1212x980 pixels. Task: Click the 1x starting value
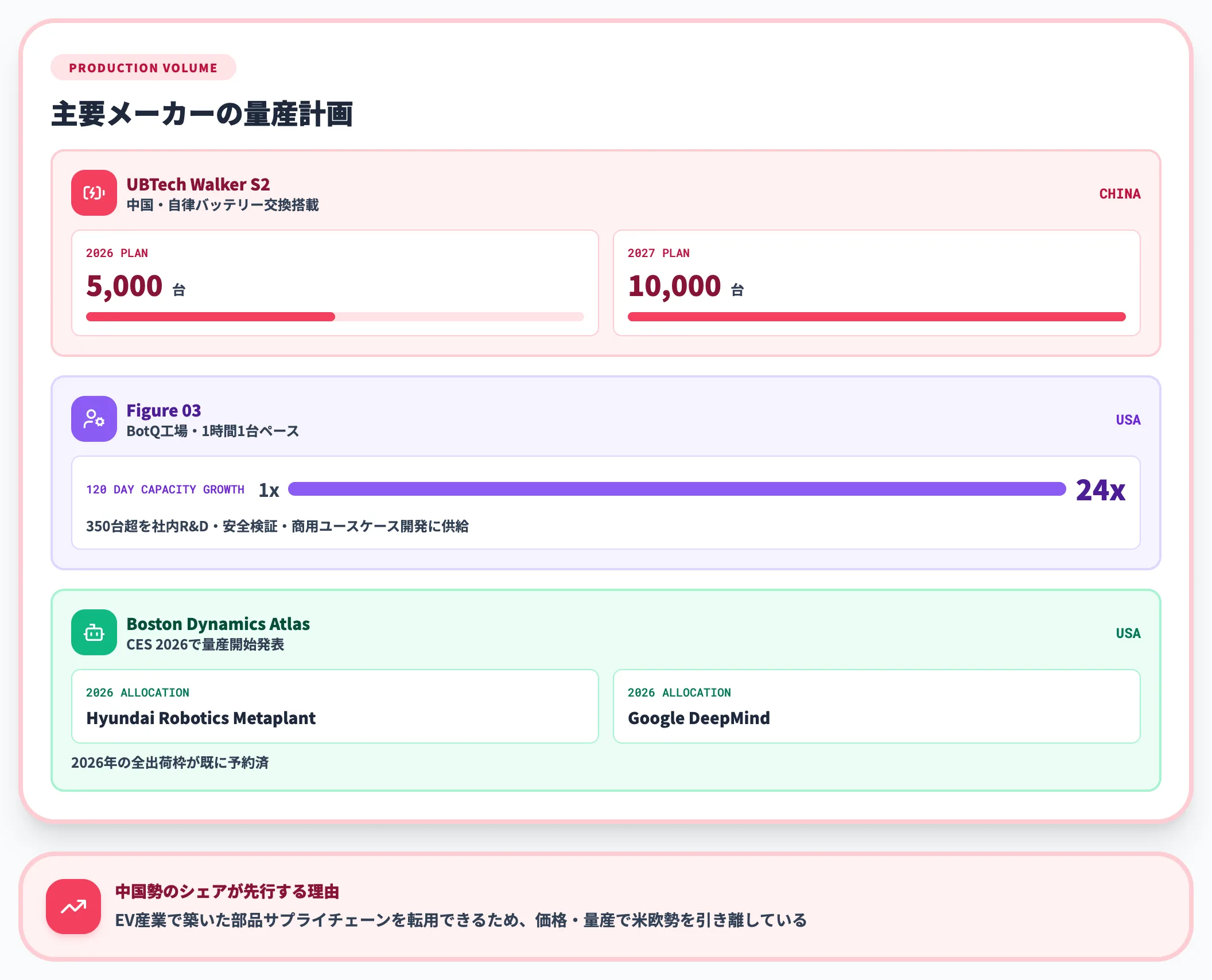(269, 490)
